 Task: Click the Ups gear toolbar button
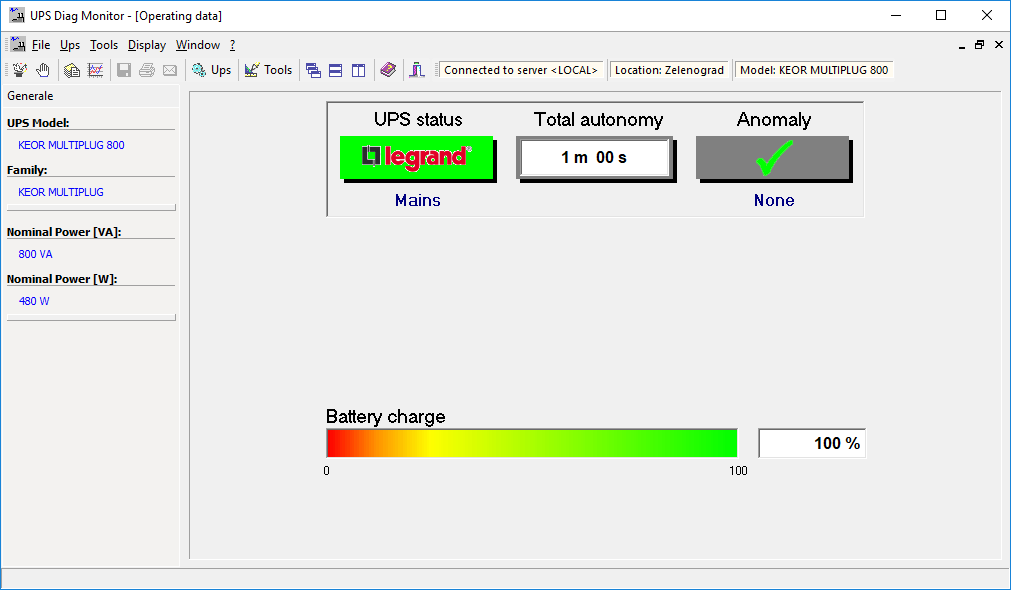coord(211,70)
